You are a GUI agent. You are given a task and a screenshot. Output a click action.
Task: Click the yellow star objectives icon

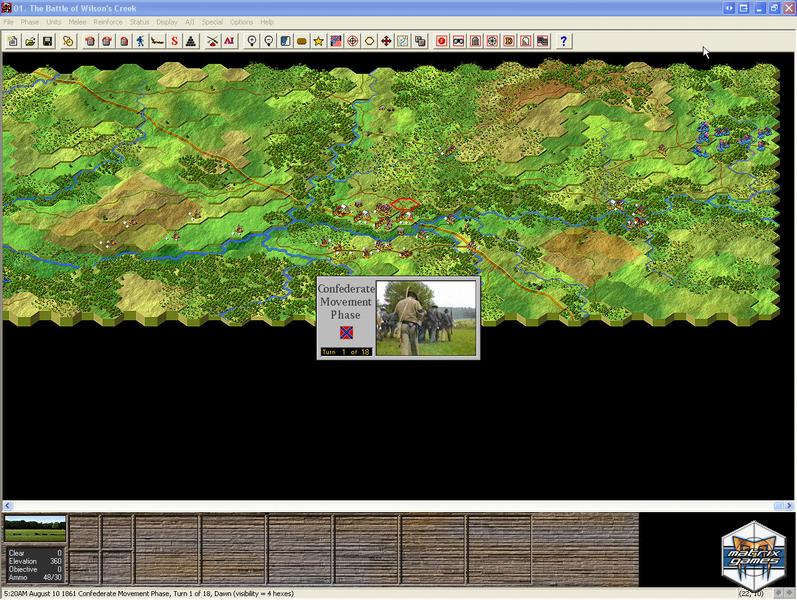pos(318,41)
